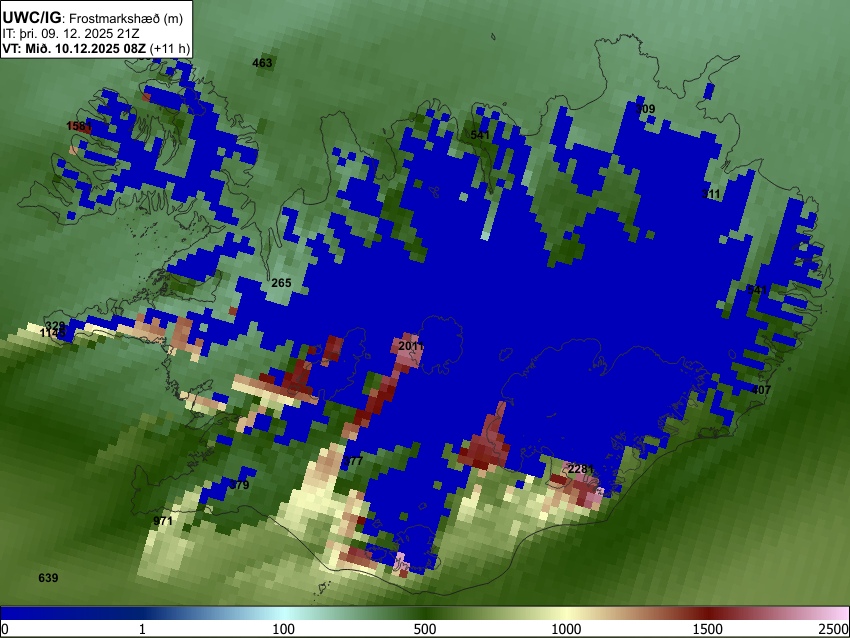Click the 379 value label

(239, 485)
